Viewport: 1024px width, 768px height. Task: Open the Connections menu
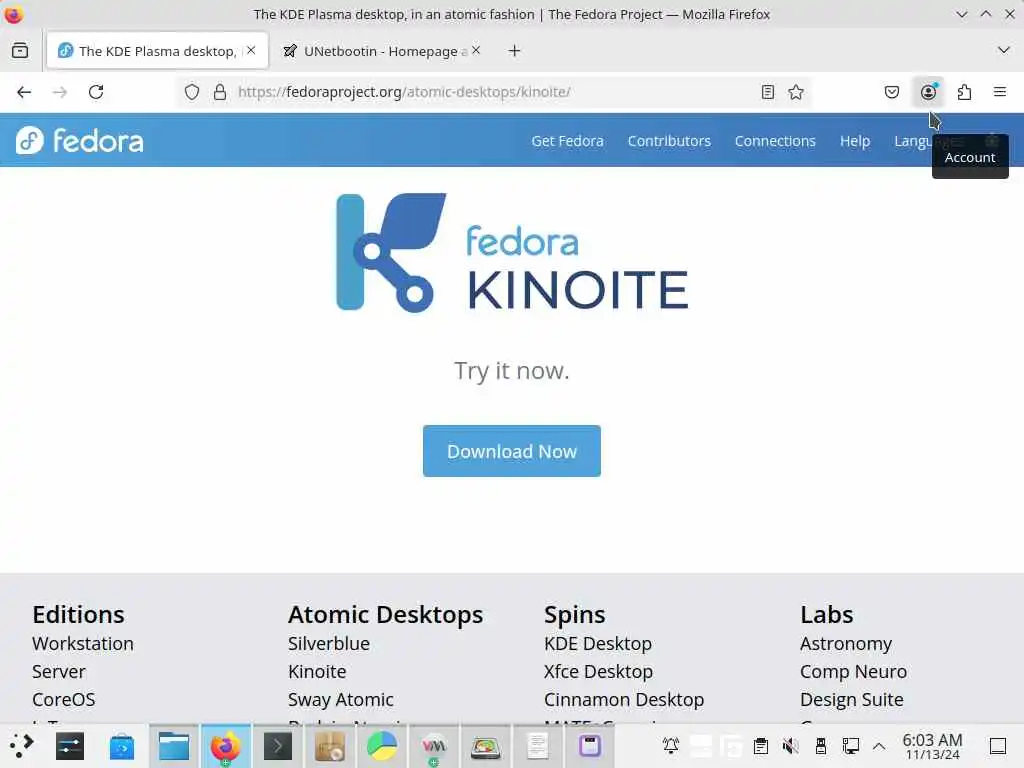pos(775,141)
